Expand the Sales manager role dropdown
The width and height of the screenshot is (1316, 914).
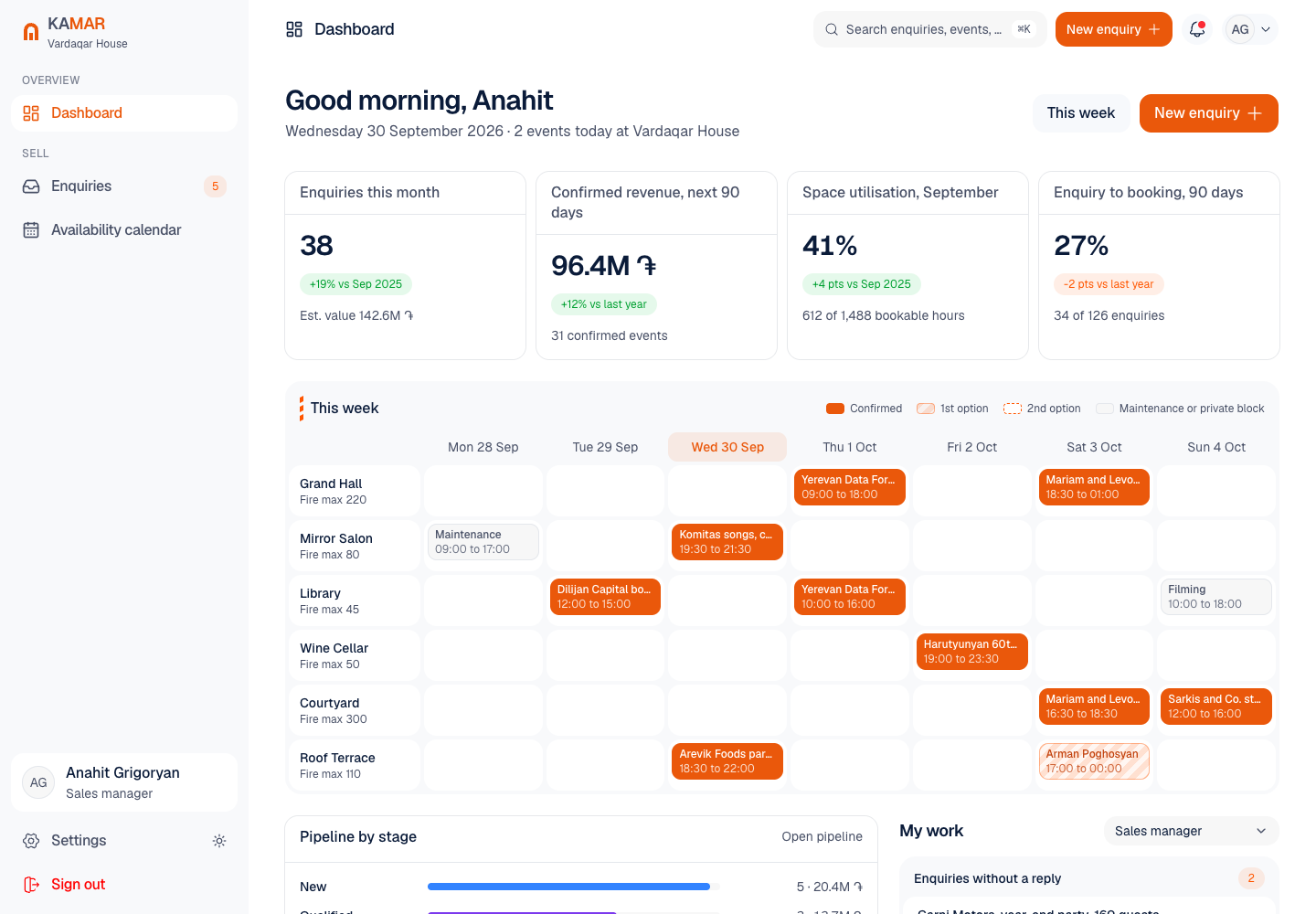(1191, 831)
